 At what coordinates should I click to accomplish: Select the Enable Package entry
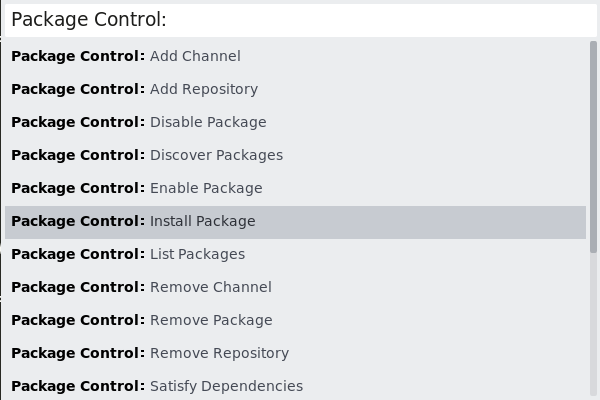pyautogui.click(x=206, y=188)
